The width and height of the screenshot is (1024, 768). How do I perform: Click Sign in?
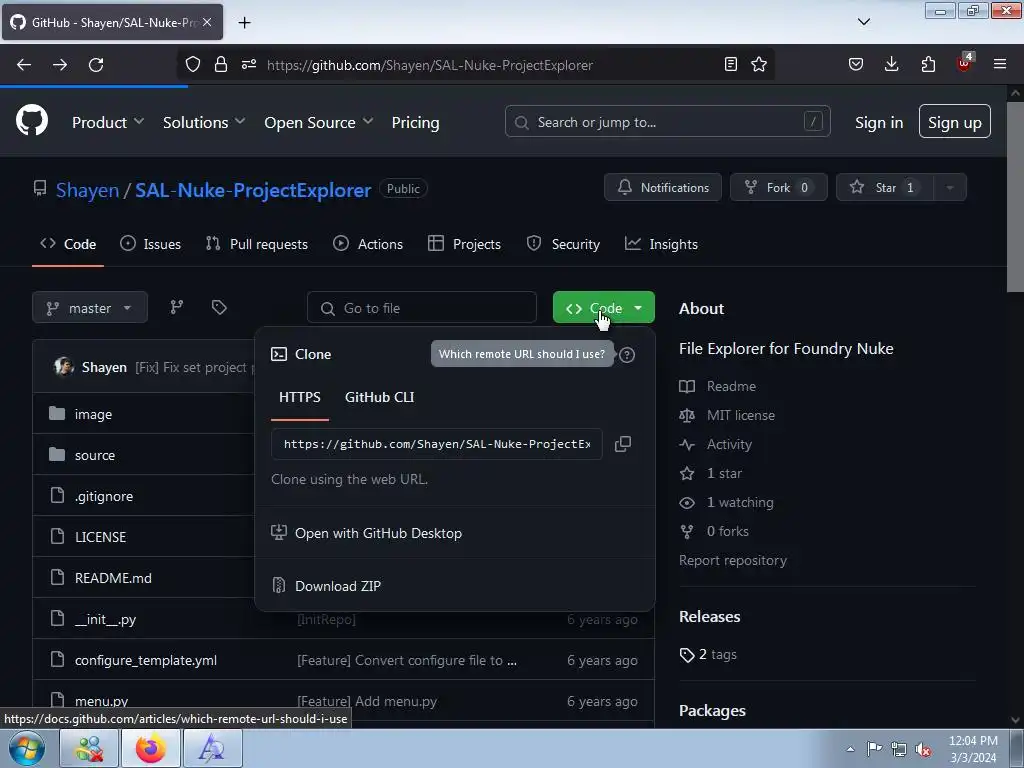tap(878, 122)
